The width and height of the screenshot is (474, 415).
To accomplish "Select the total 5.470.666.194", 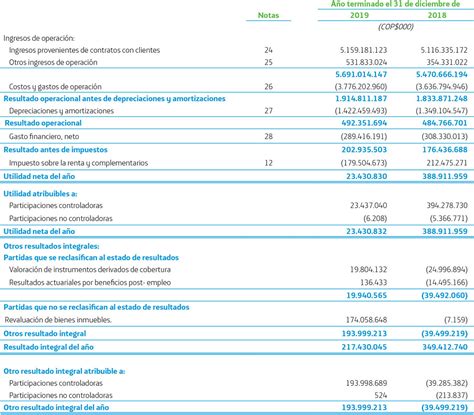I will pyautogui.click(x=442, y=74).
